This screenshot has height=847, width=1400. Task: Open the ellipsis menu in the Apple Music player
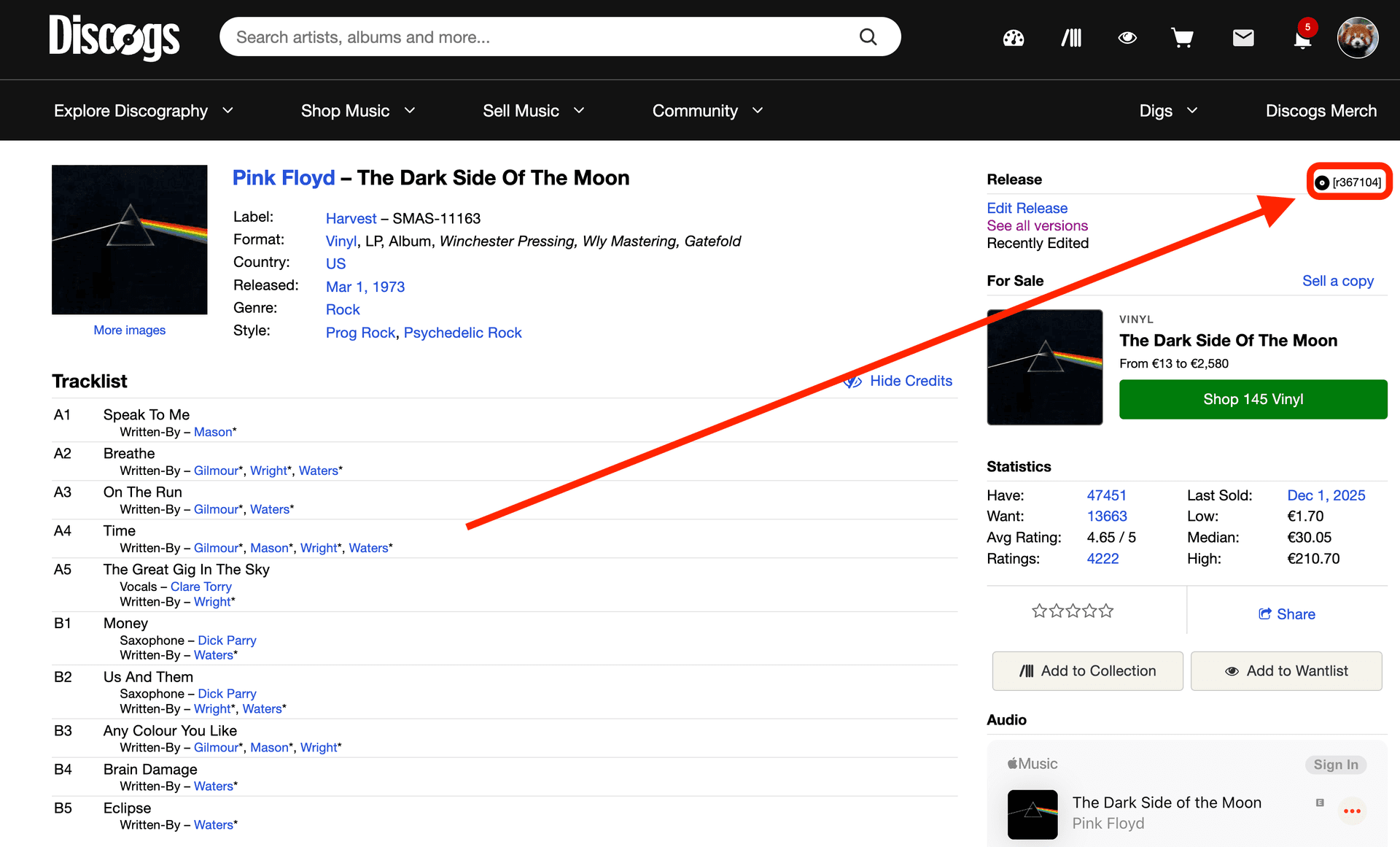coord(1353,811)
